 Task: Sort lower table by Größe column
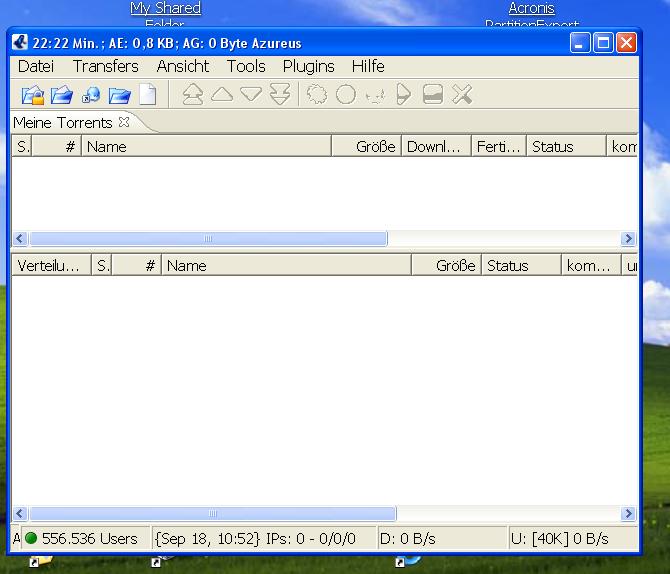(x=447, y=265)
